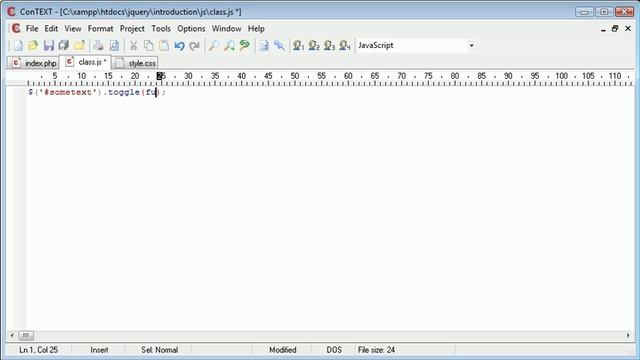Screen dimensions: 640x360
Task: Paste from the clipboard icon
Action: [164, 45]
